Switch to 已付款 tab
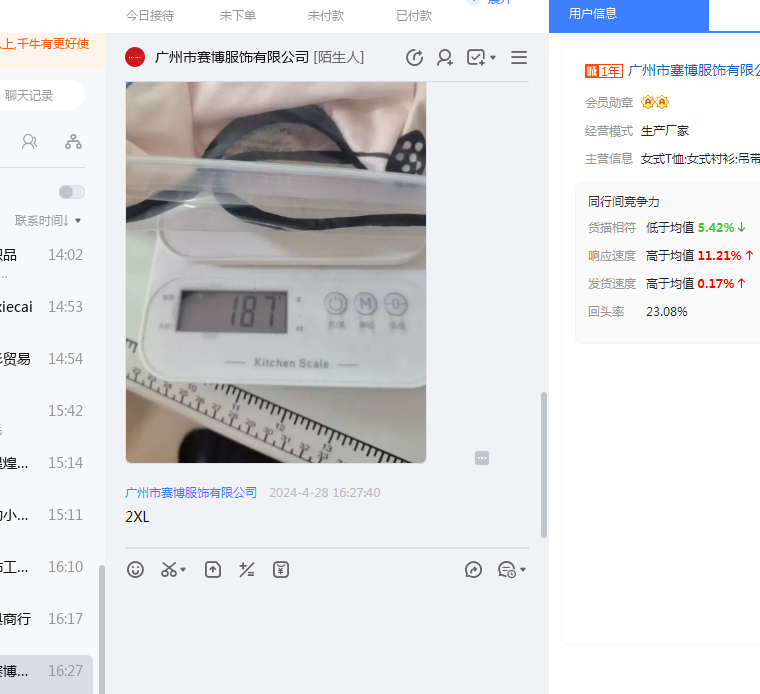 [x=414, y=16]
